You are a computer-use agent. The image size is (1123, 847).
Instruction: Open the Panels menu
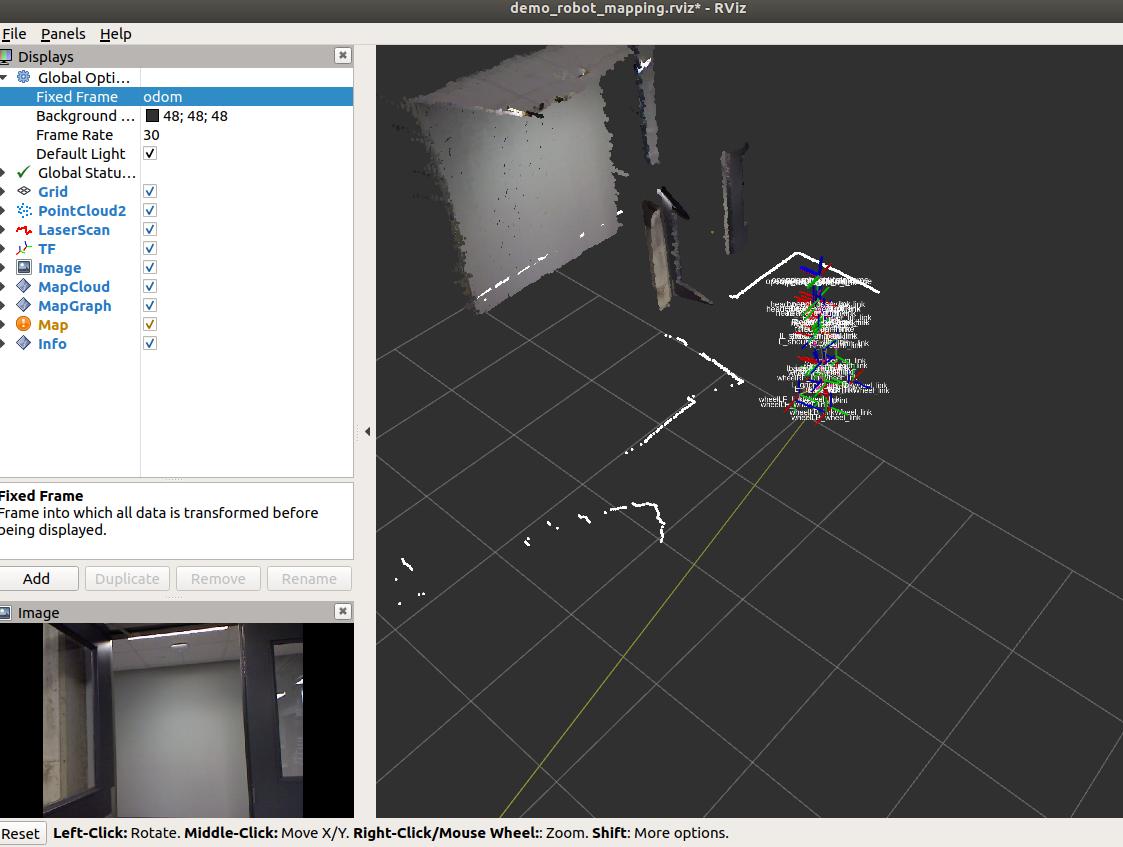(63, 34)
